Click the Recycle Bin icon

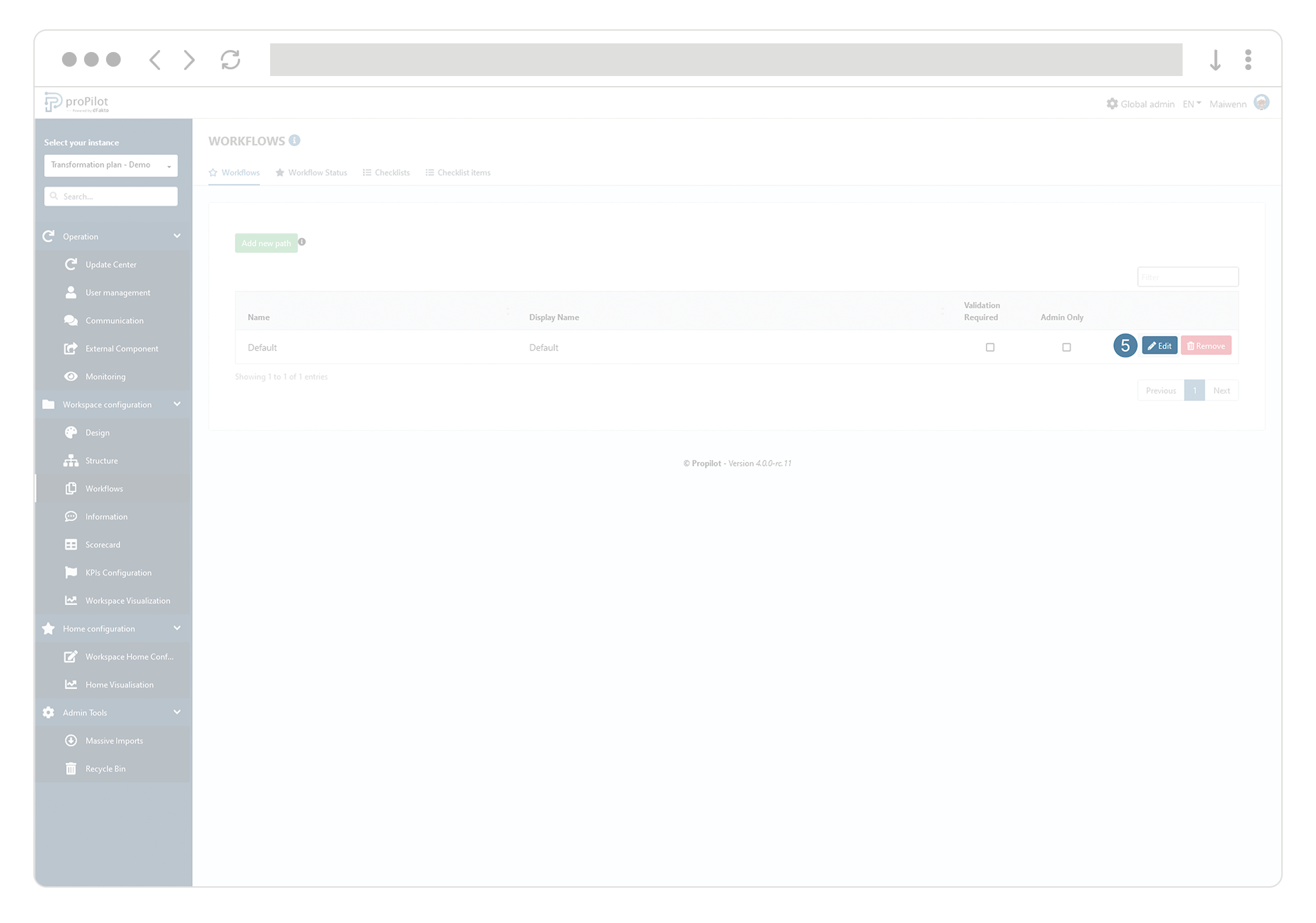tap(71, 768)
